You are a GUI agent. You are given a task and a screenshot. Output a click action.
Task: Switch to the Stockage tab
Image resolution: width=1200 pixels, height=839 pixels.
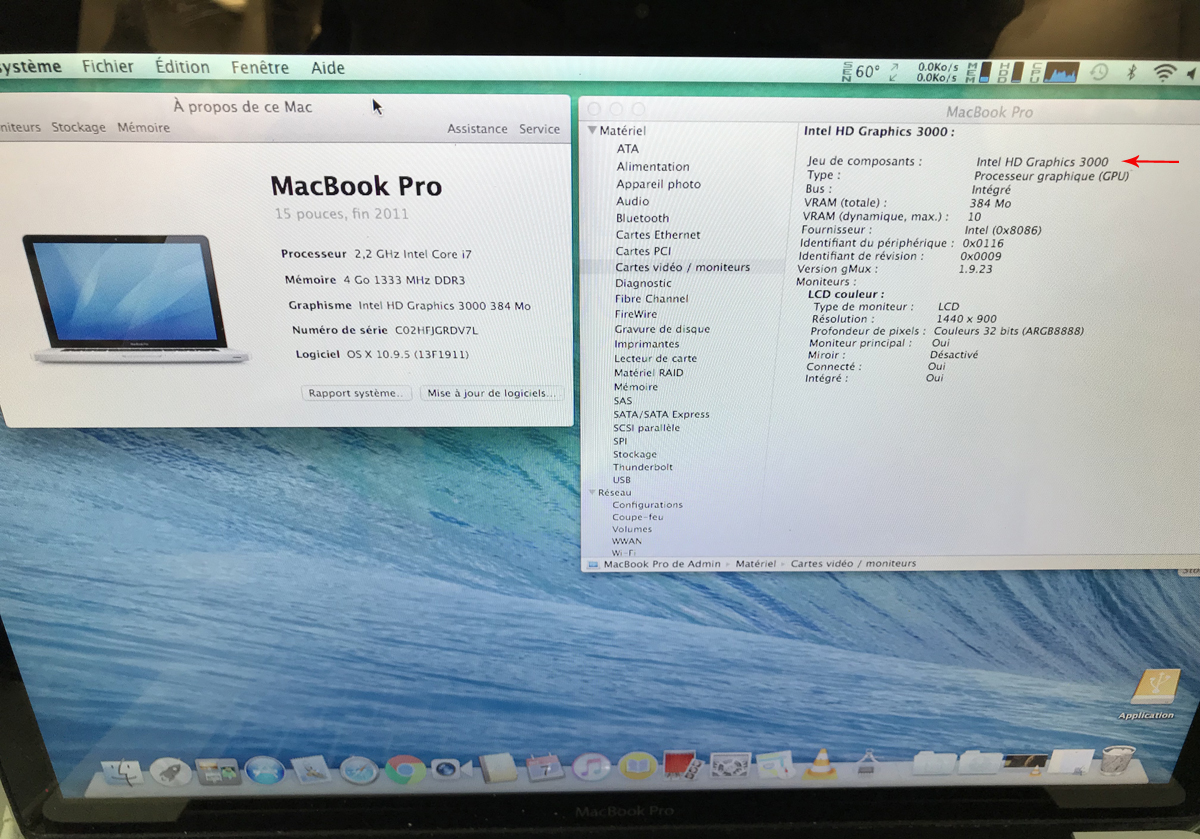(x=78, y=128)
